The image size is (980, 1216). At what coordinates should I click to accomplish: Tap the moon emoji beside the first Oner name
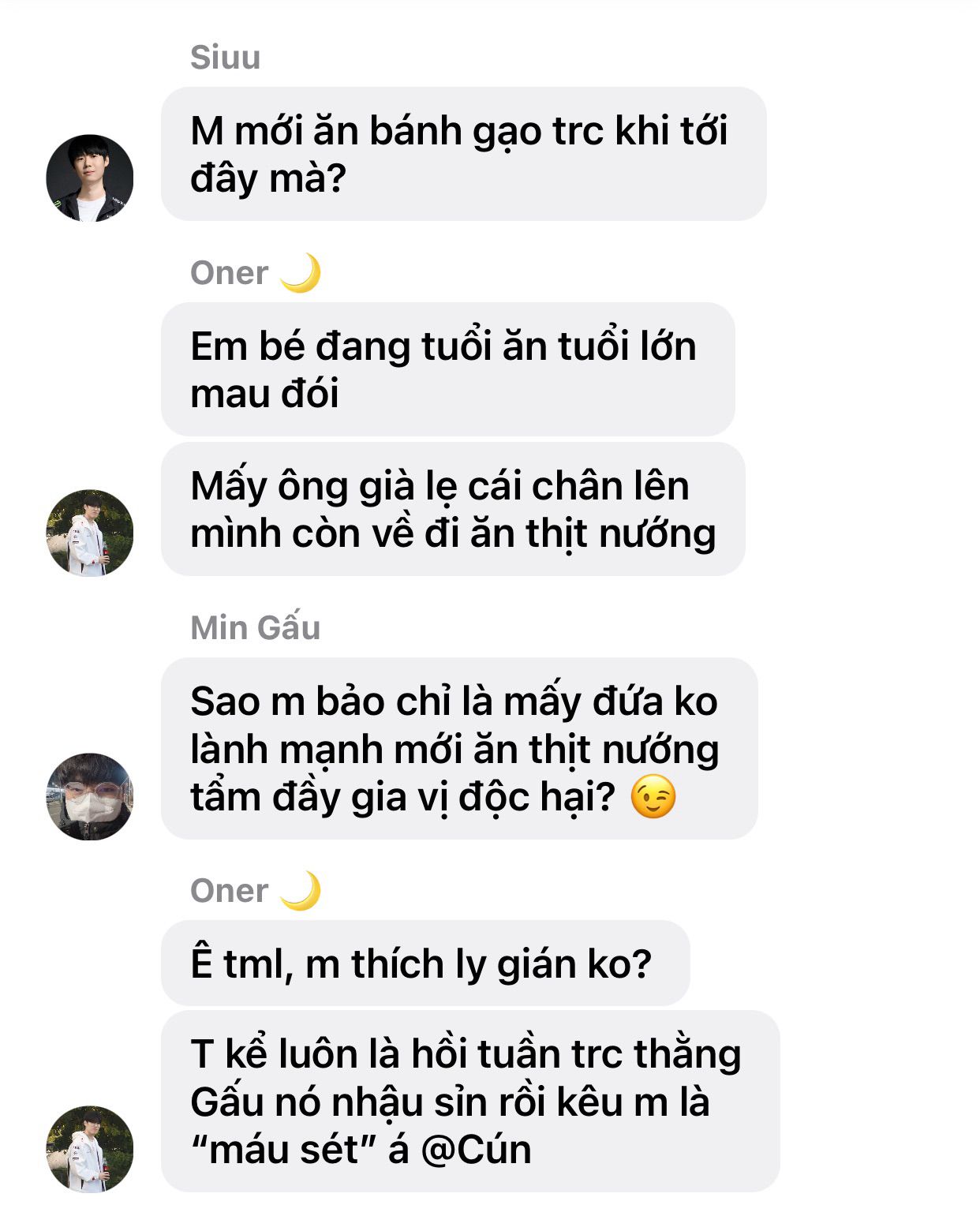point(301,273)
